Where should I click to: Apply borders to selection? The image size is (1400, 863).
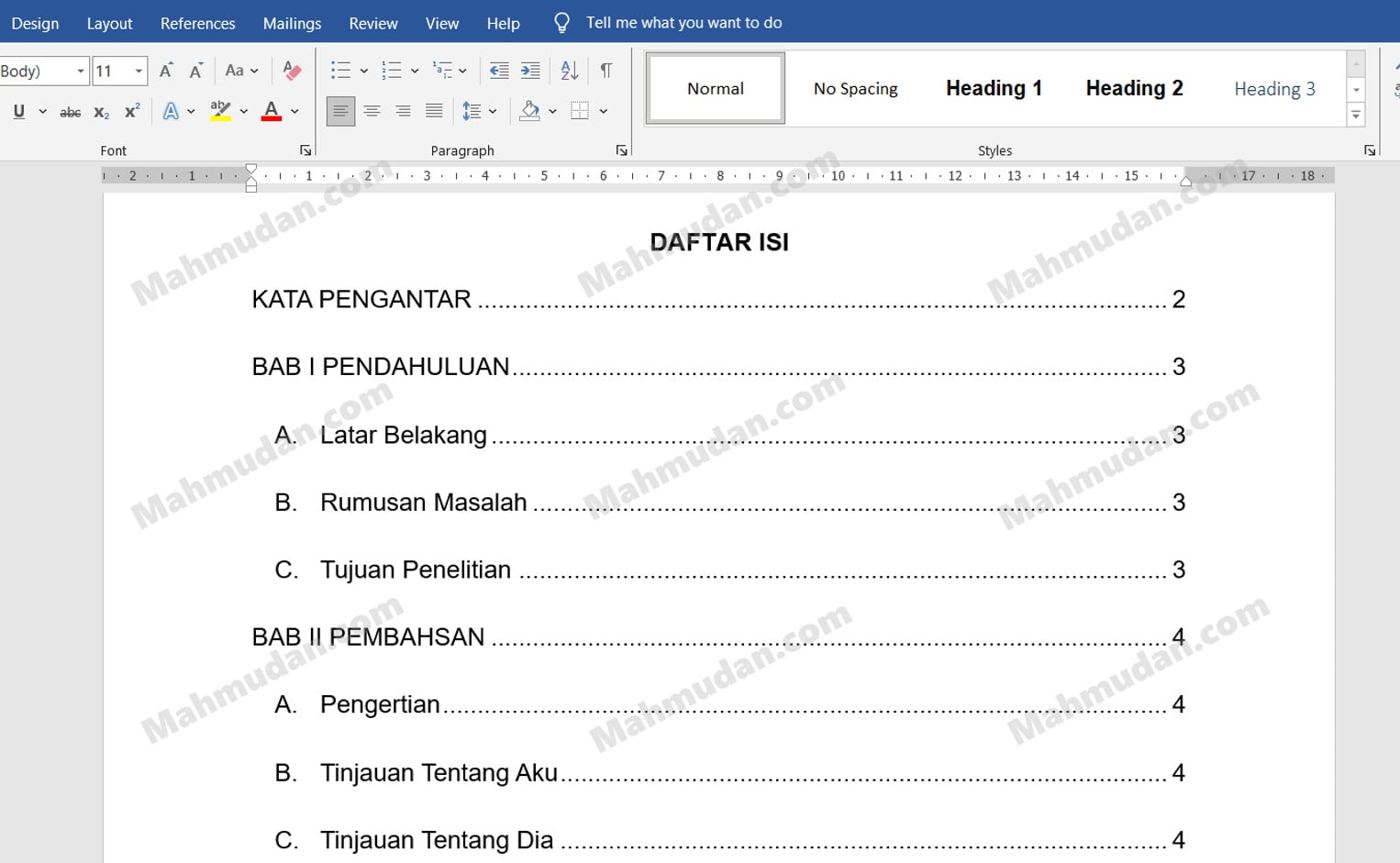(580, 112)
